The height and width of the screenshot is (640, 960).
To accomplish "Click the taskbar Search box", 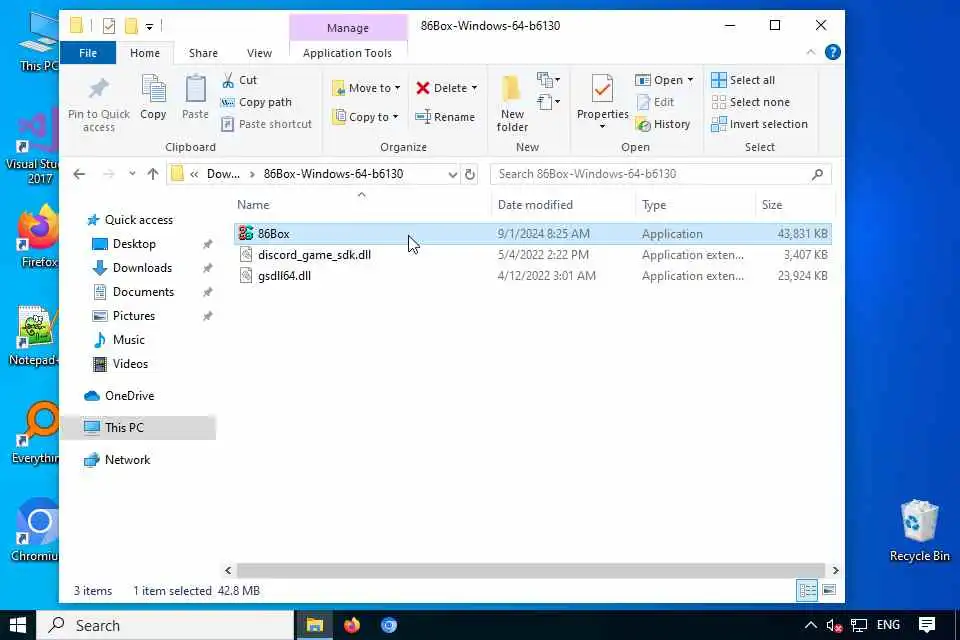I will click(165, 625).
